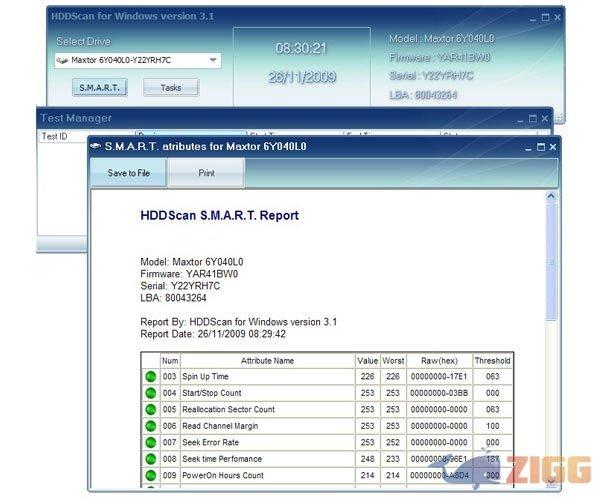
Task: Click Model: Maxtor 6Y040L0 line in report
Action: tap(192, 262)
